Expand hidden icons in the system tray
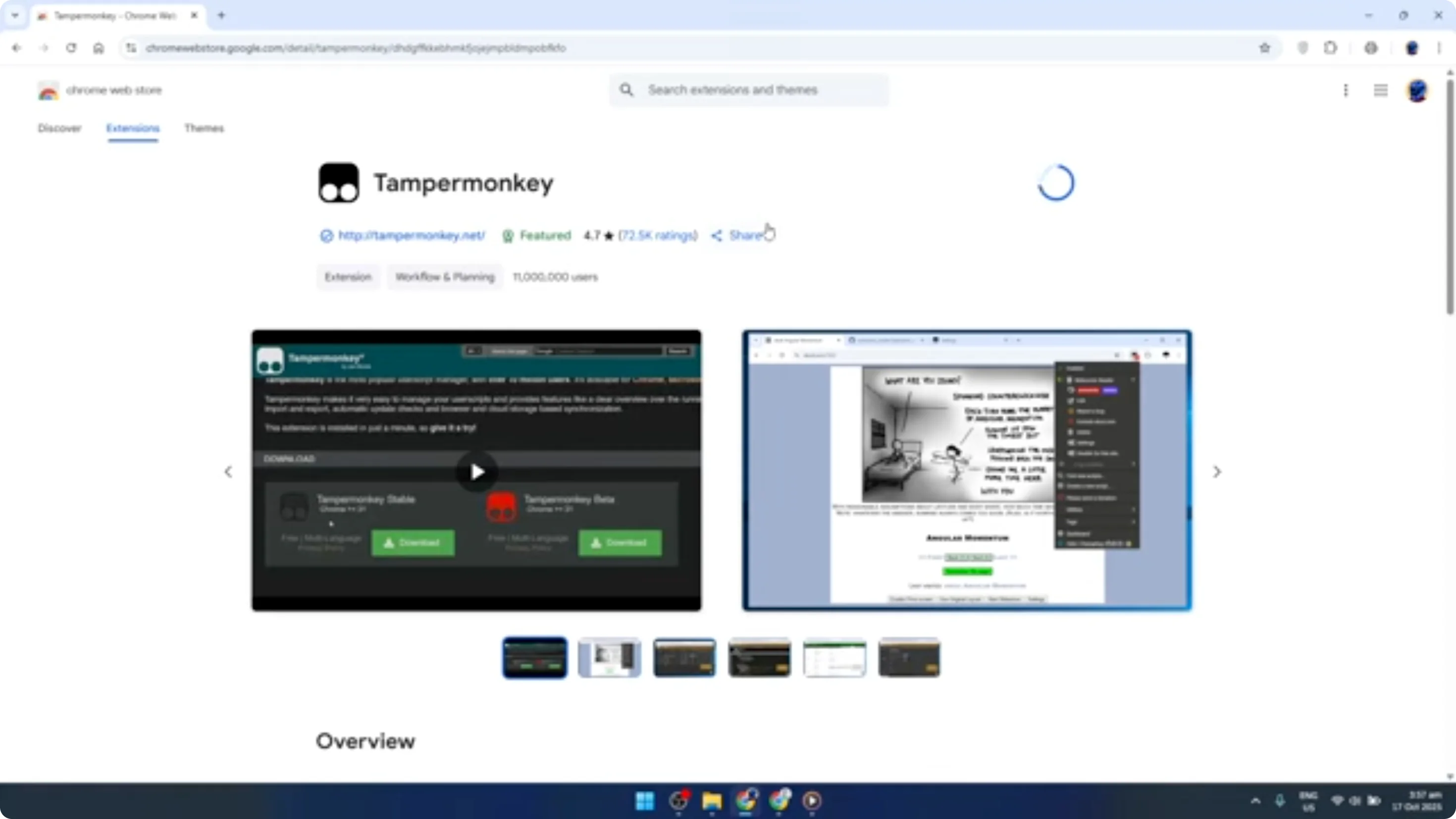Image resolution: width=1456 pixels, height=819 pixels. [1255, 801]
